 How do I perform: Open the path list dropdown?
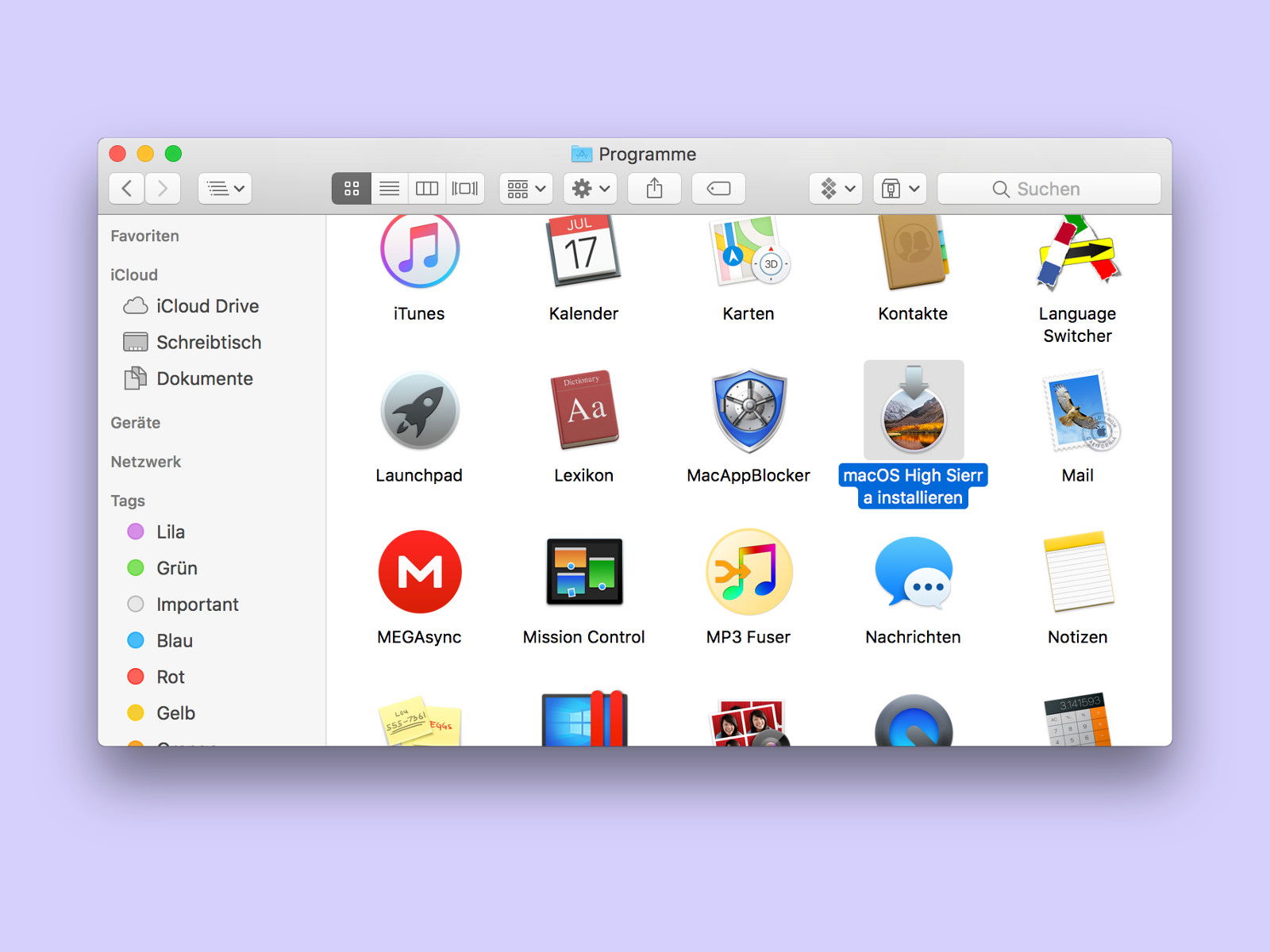pyautogui.click(x=225, y=188)
